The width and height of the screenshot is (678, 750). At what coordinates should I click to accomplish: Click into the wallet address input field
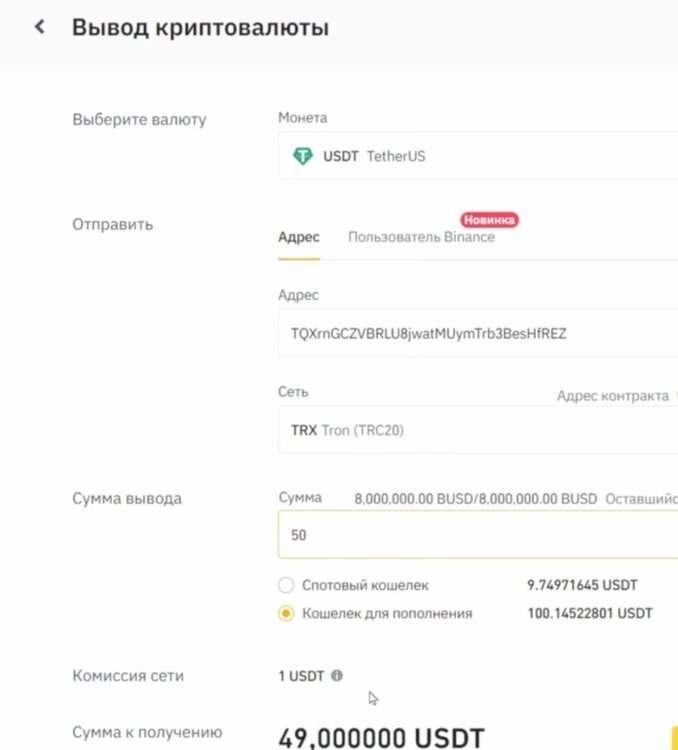478,333
